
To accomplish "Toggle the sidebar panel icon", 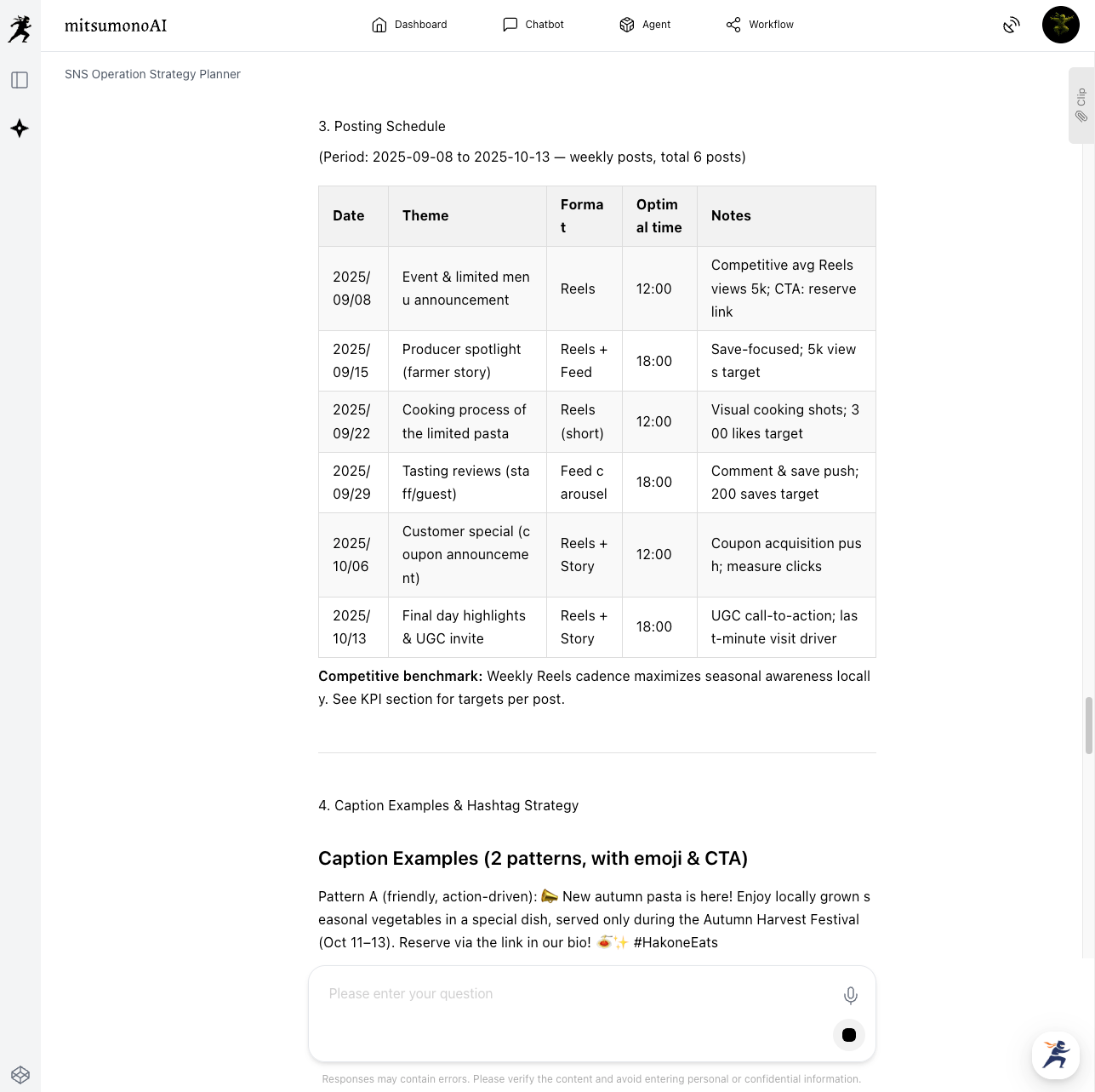I will coord(20,80).
